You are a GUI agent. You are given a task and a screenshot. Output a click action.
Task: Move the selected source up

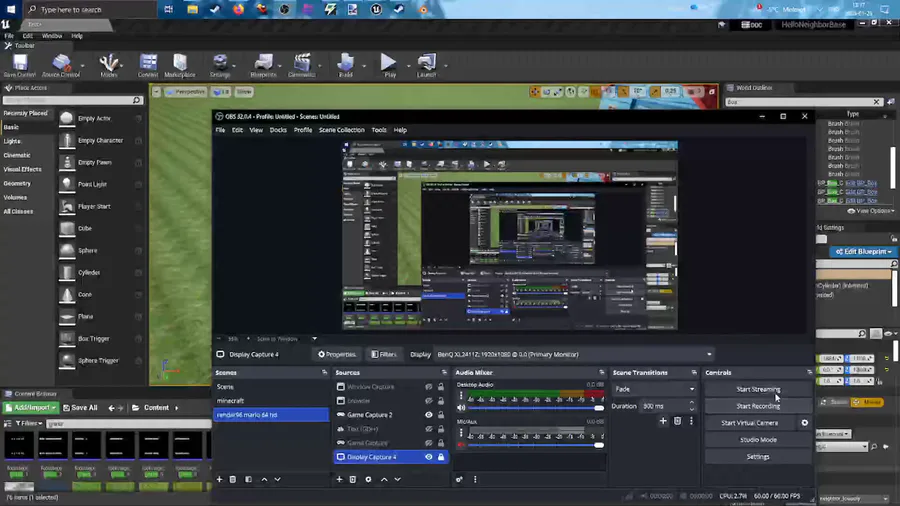click(384, 479)
